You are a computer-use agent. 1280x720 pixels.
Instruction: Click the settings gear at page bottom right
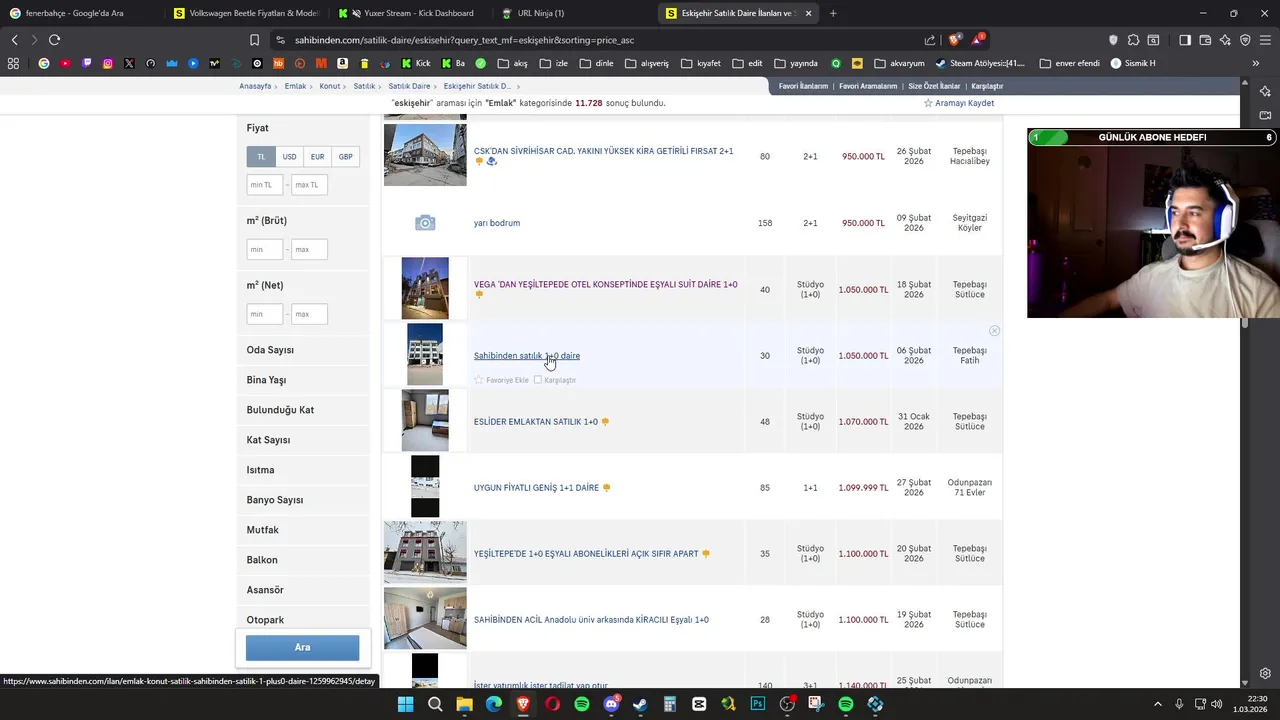1265,673
